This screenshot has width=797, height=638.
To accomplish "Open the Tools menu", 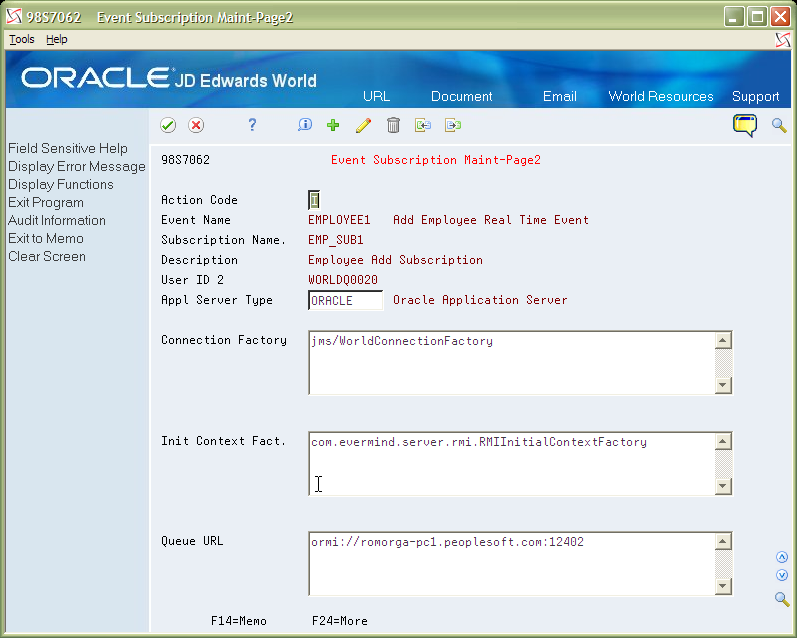I will (x=22, y=39).
